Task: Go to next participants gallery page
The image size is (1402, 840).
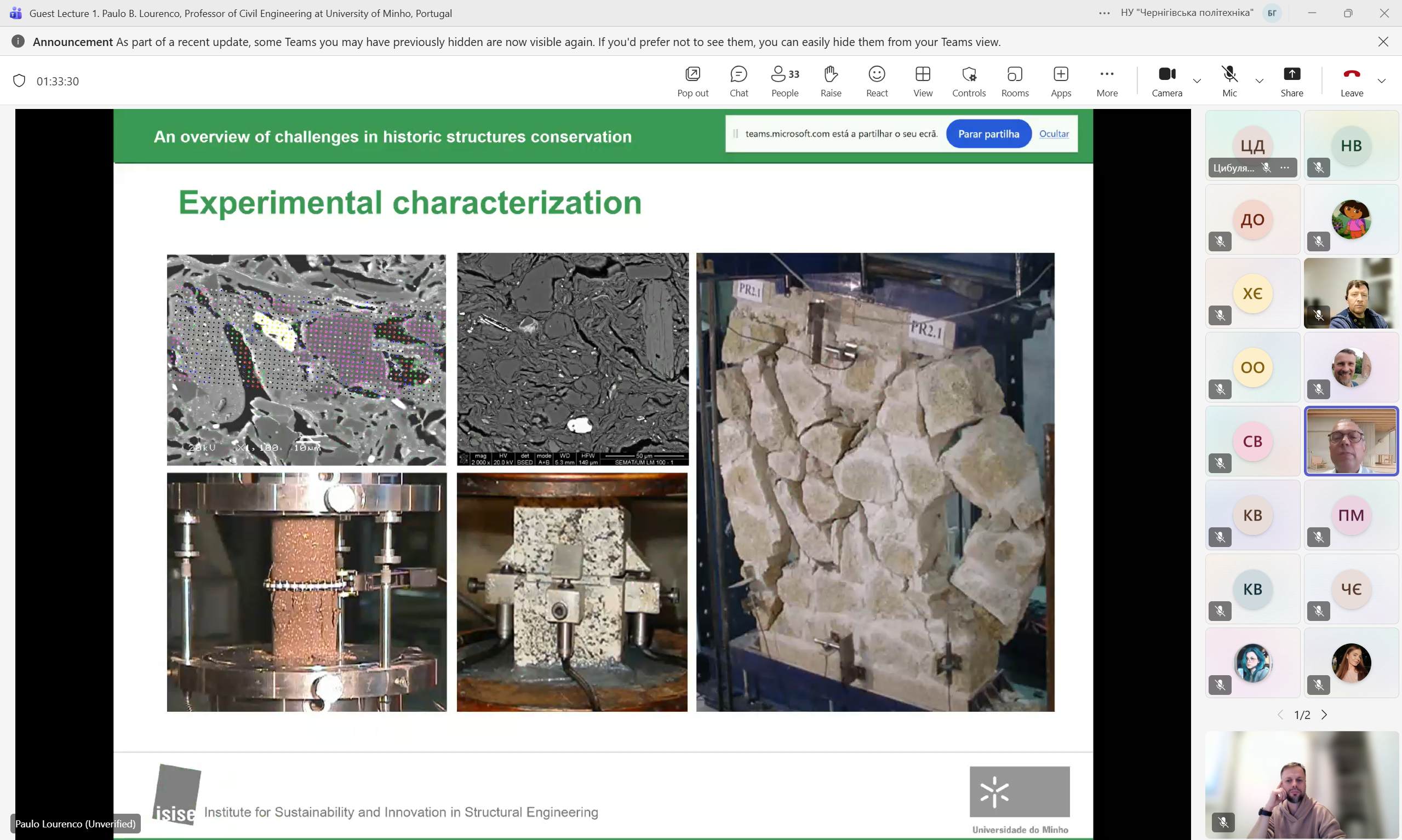Action: click(x=1324, y=715)
